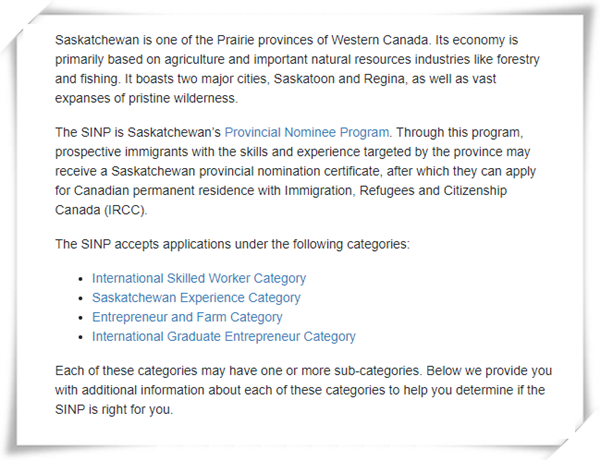Click 'provincial nomination certificate' text
Image resolution: width=600 pixels, height=460 pixels.
coord(290,171)
